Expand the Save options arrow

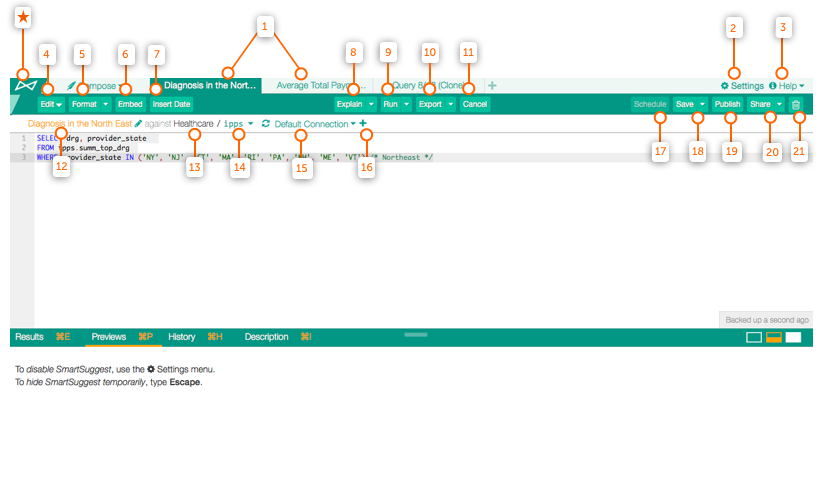coord(702,104)
